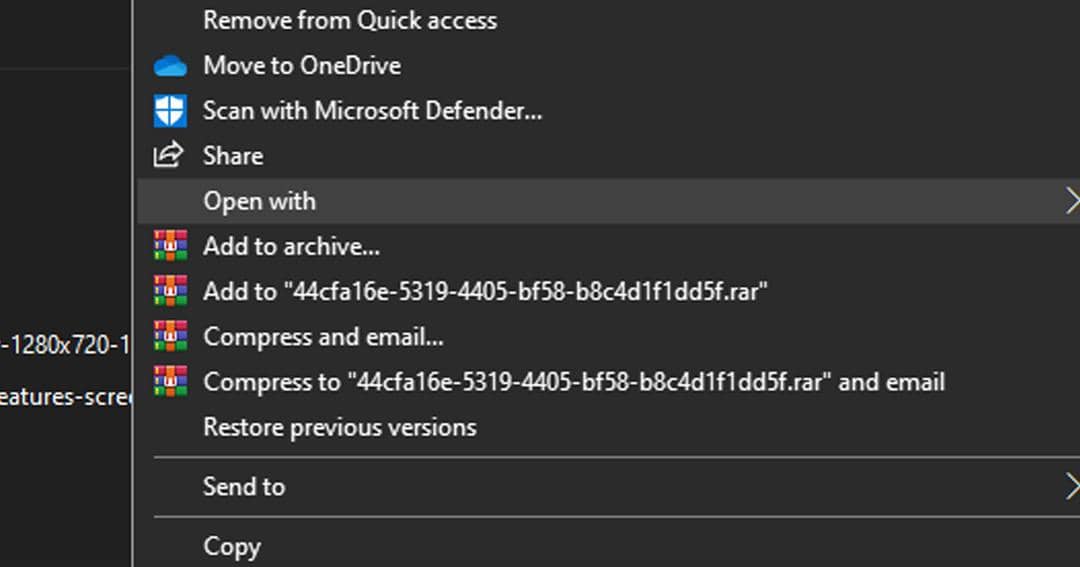Expand the Open with submenu arrow
Viewport: 1080px width, 567px height.
1072,201
